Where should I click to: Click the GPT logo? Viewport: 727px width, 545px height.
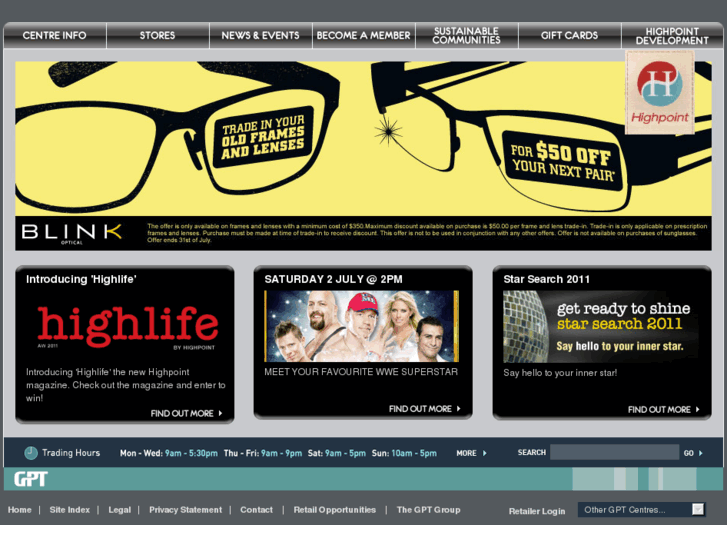pyautogui.click(x=31, y=479)
